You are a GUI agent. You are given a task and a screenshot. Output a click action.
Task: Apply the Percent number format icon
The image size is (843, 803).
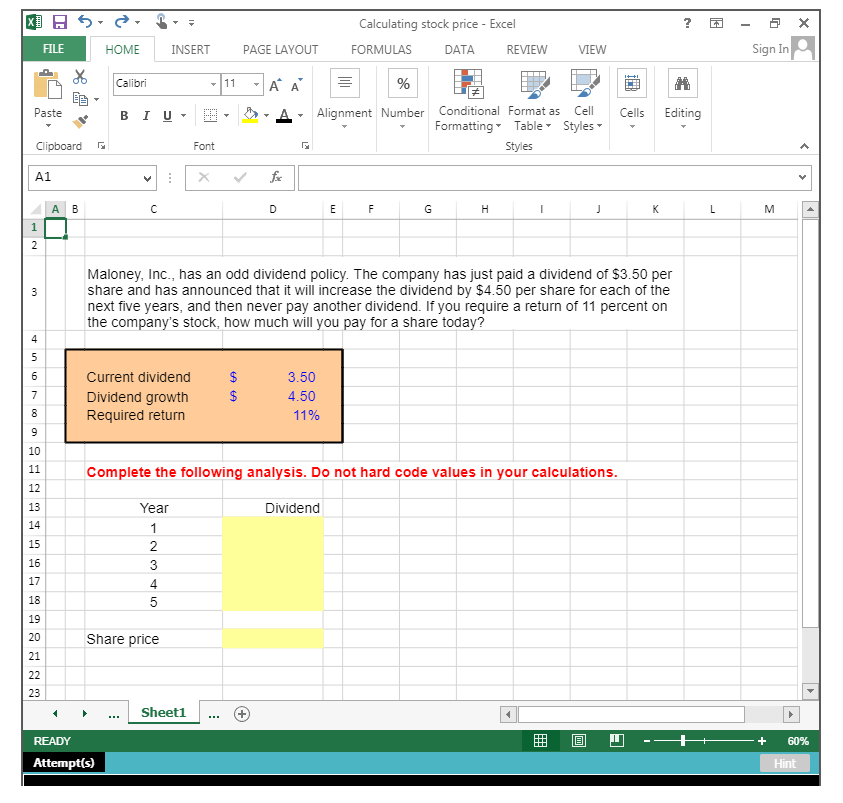pos(402,85)
